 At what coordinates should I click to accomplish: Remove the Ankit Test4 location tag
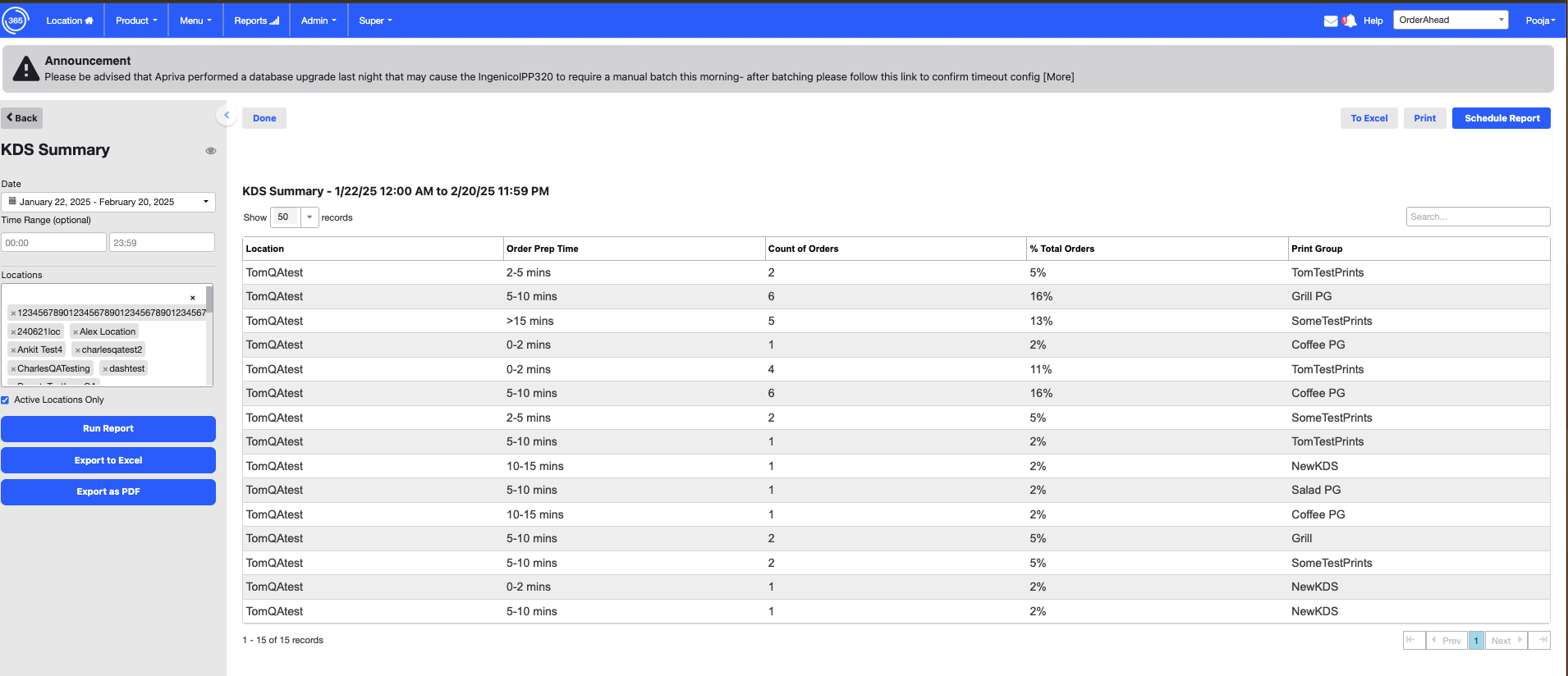coord(13,350)
